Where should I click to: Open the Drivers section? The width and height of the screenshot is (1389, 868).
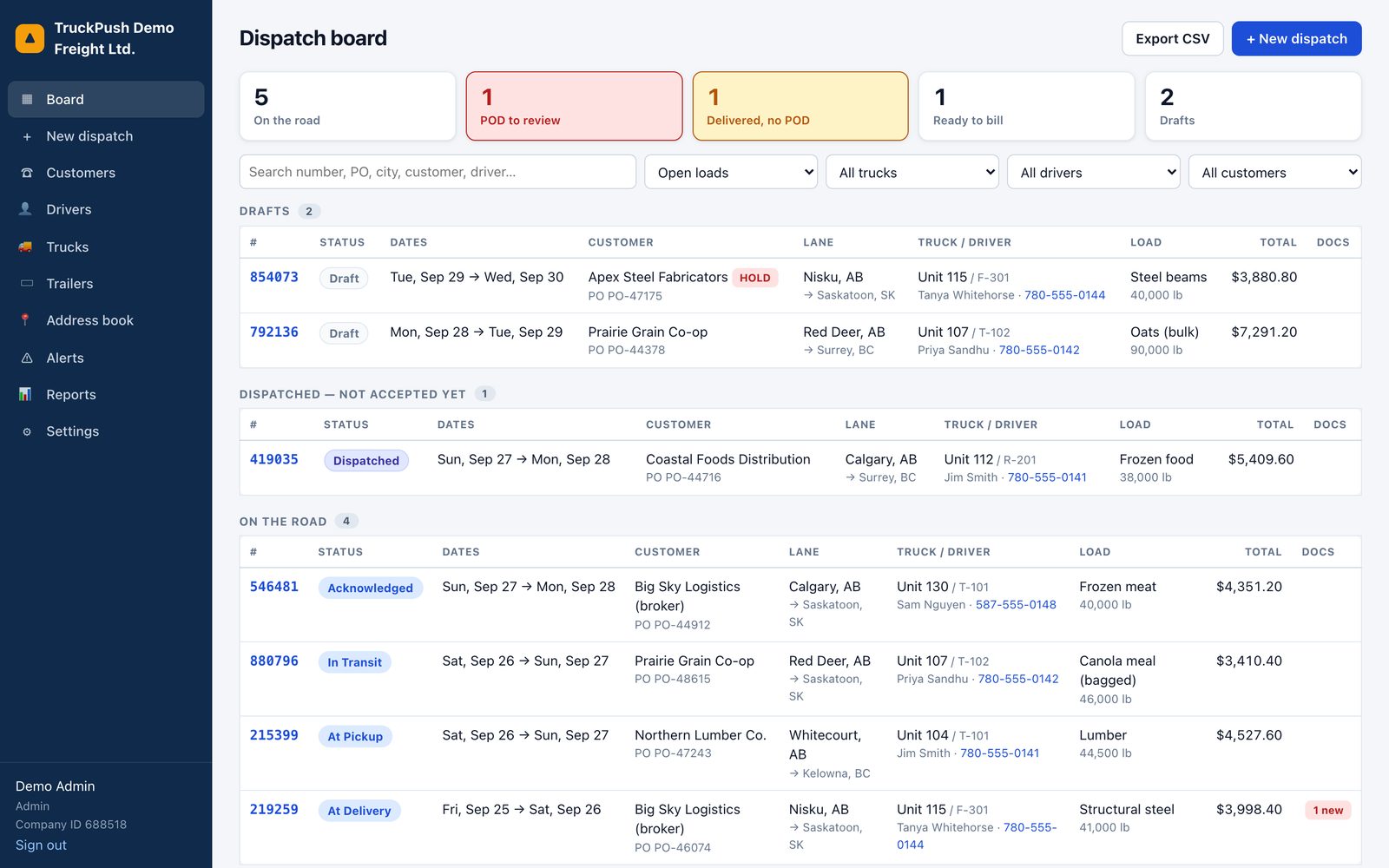[x=106, y=209]
